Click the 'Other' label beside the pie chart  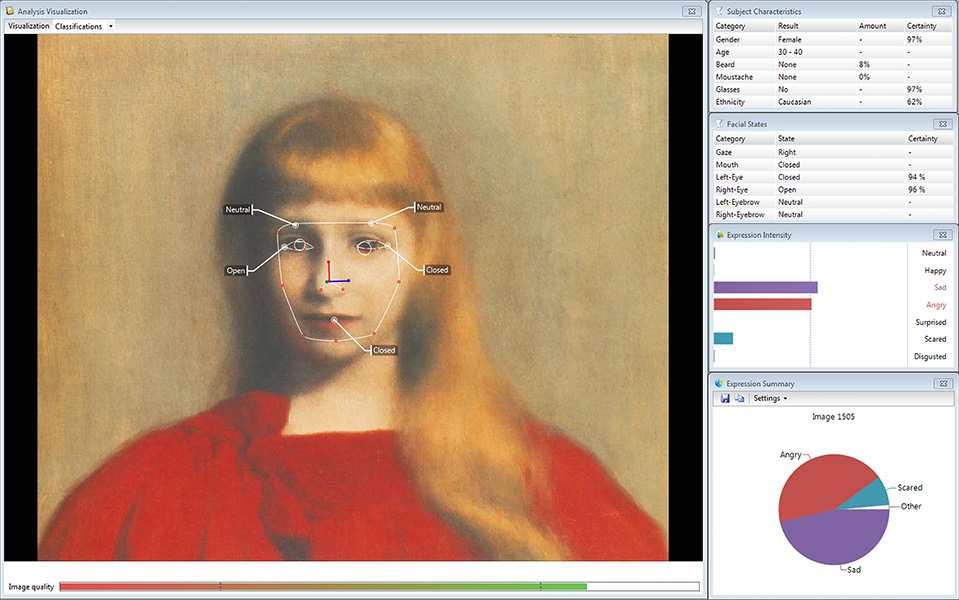click(911, 506)
